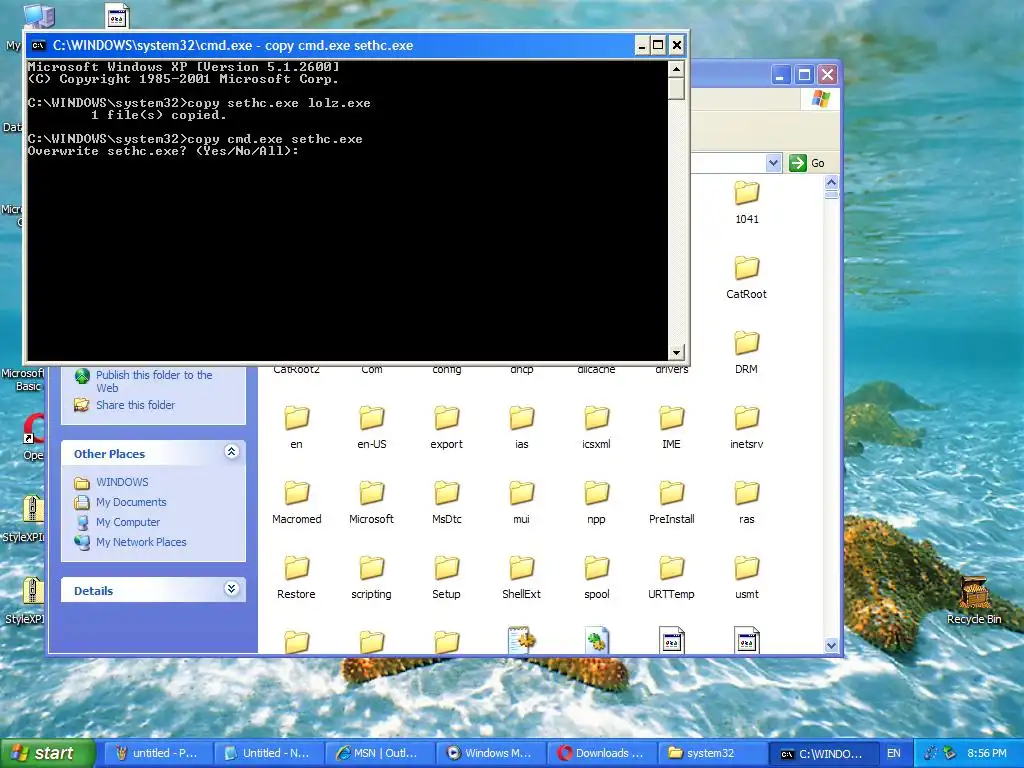Click the cmd scrollbar down arrow
Viewport: 1024px width, 768px height.
[x=677, y=353]
